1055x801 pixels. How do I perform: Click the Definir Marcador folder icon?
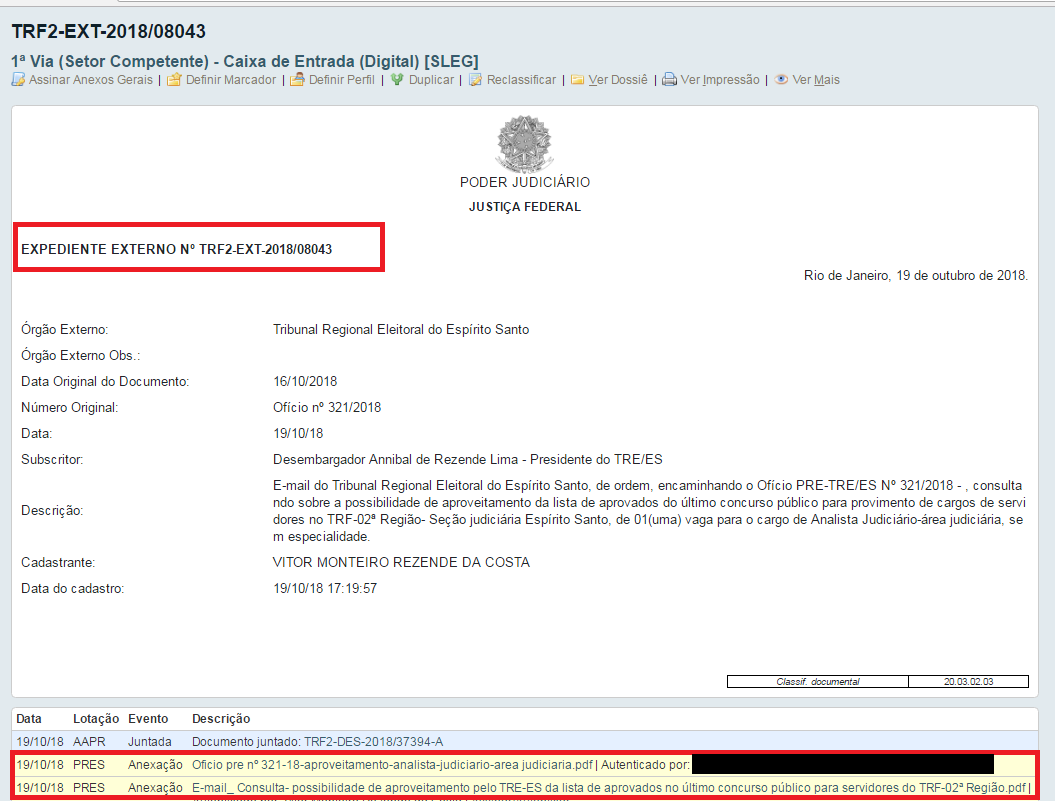point(174,80)
